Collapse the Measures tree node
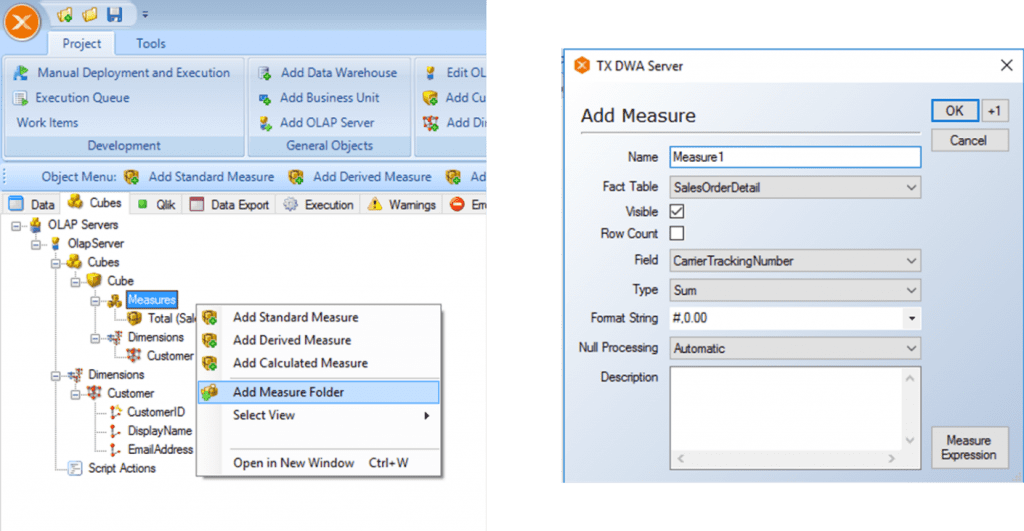Image resolution: width=1024 pixels, height=531 pixels. 95,301
